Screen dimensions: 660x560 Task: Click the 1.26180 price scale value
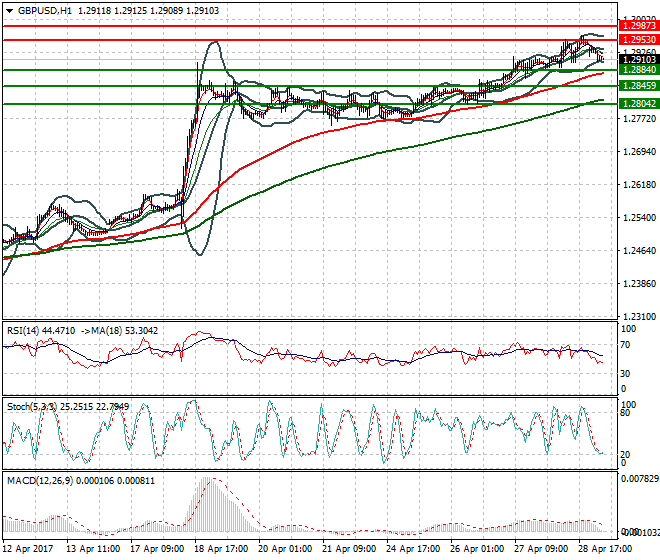click(x=639, y=184)
